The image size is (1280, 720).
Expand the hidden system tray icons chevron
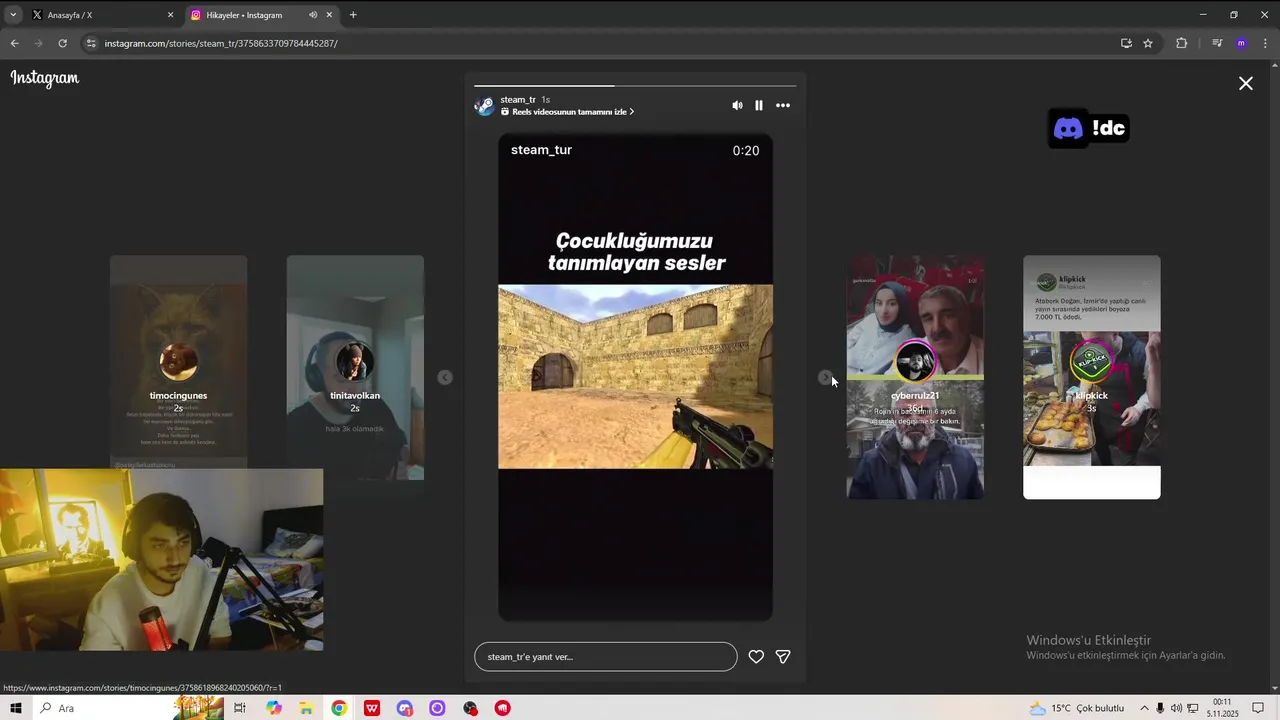pos(1144,708)
